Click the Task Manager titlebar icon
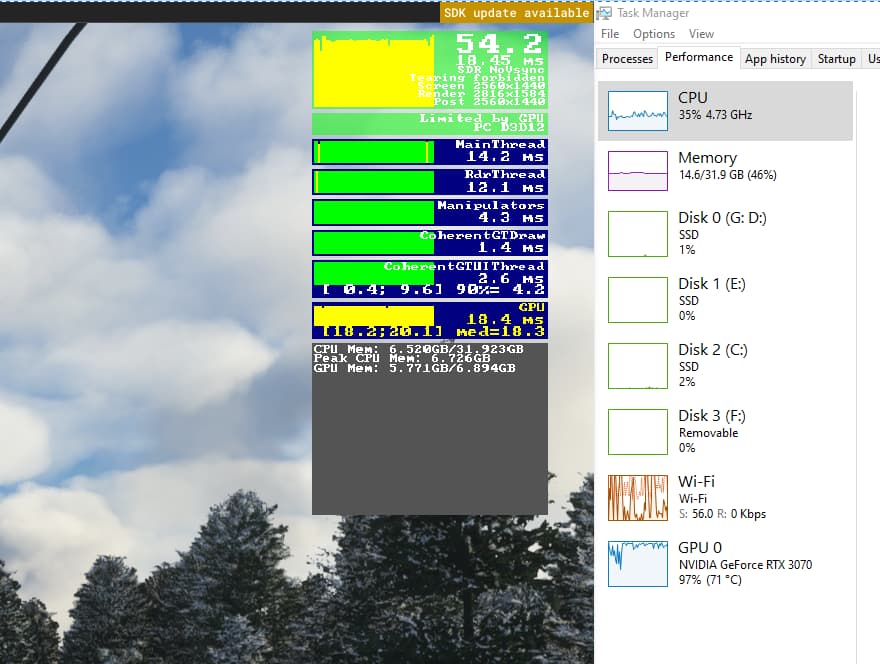This screenshot has width=880, height=664. pyautogui.click(x=605, y=12)
